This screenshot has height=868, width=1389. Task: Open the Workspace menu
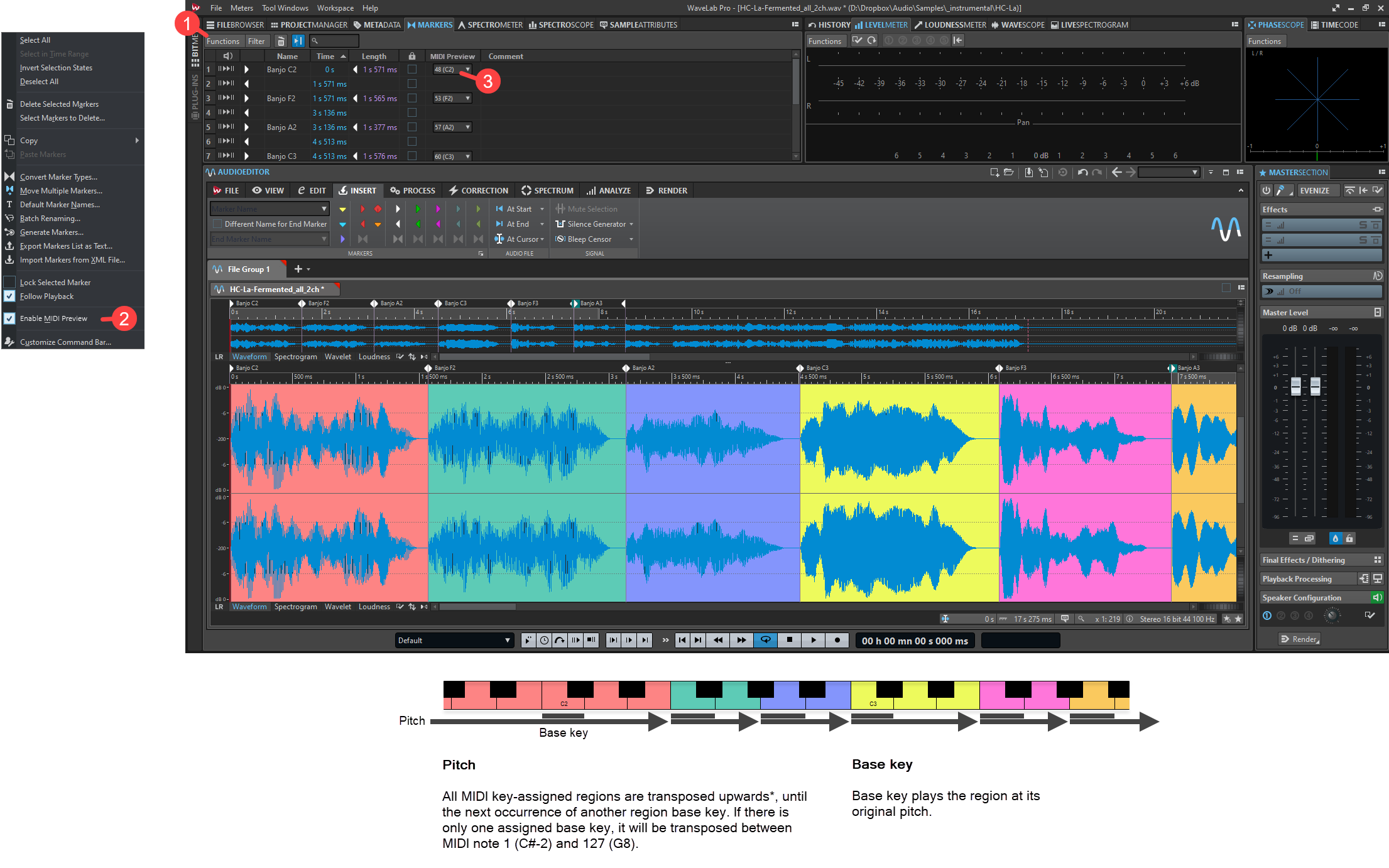click(335, 8)
